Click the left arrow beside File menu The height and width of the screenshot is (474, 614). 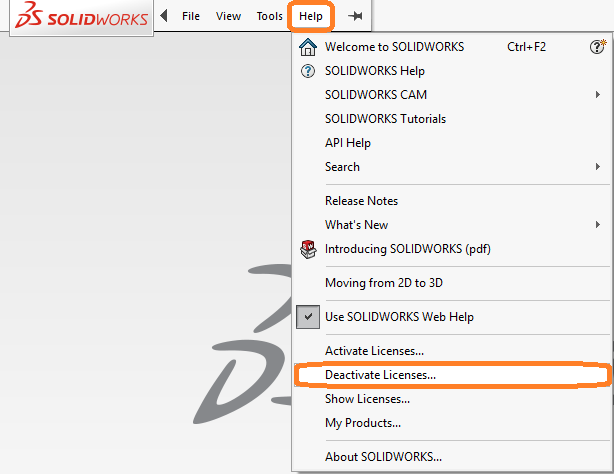pyautogui.click(x=164, y=16)
